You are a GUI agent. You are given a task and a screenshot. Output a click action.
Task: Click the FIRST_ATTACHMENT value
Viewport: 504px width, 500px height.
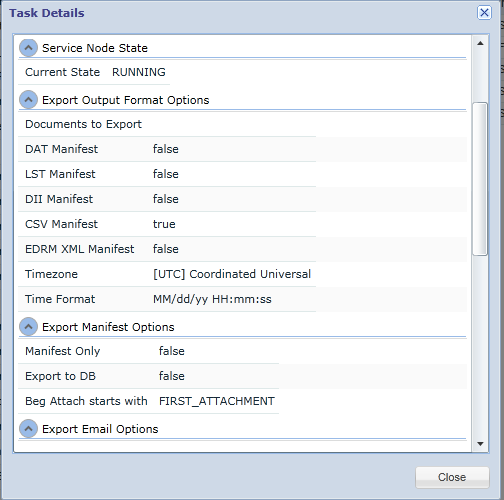pos(217,401)
